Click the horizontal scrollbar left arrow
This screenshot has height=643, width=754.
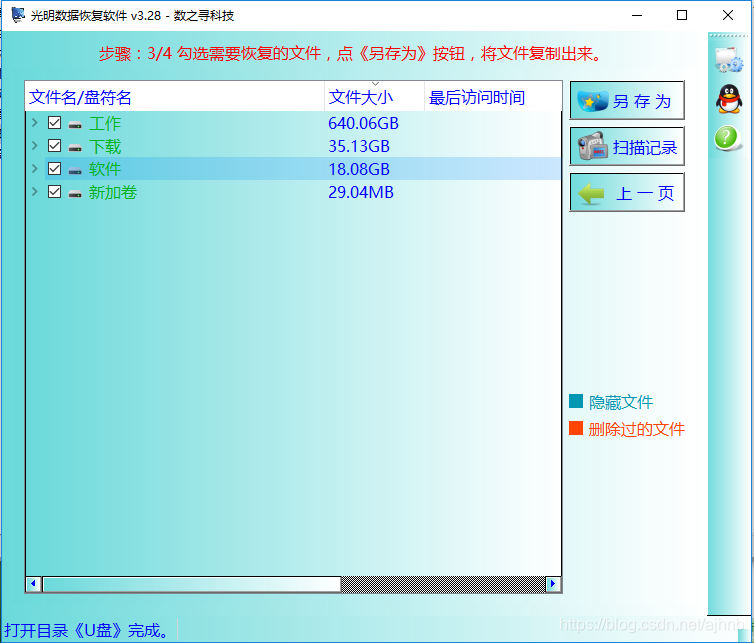tap(33, 584)
